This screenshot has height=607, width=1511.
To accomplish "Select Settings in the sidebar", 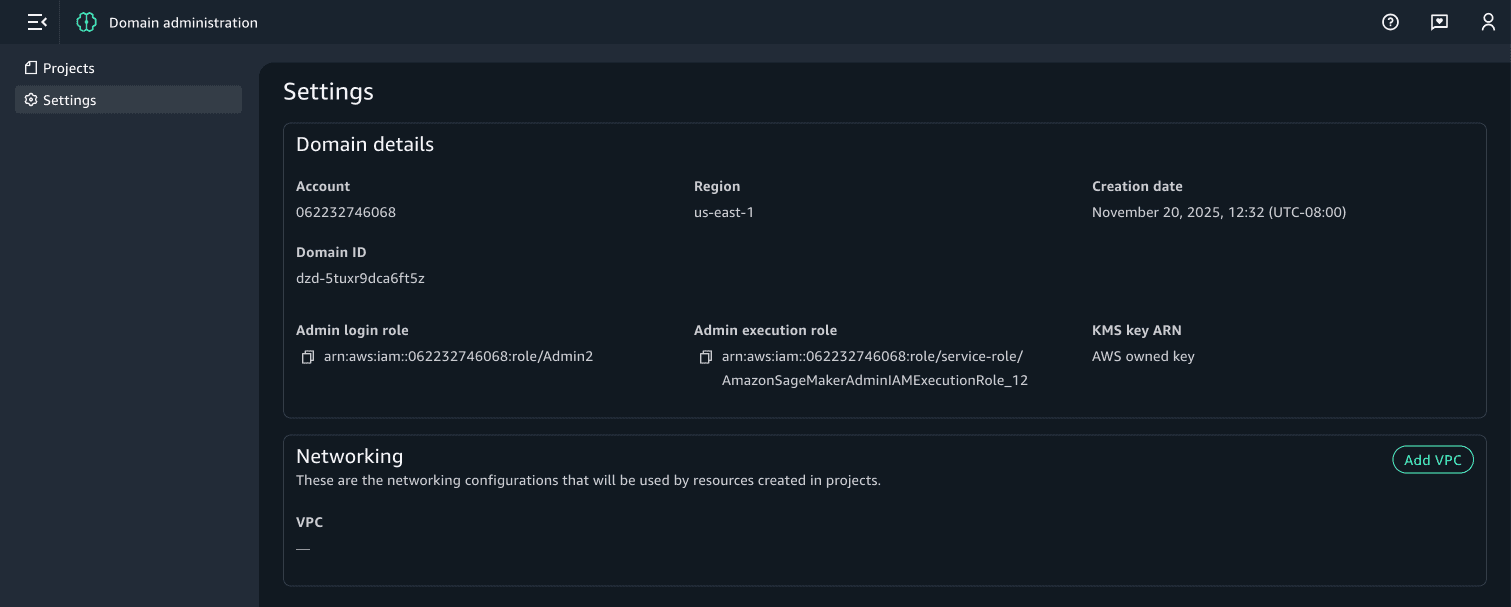I will click(128, 100).
